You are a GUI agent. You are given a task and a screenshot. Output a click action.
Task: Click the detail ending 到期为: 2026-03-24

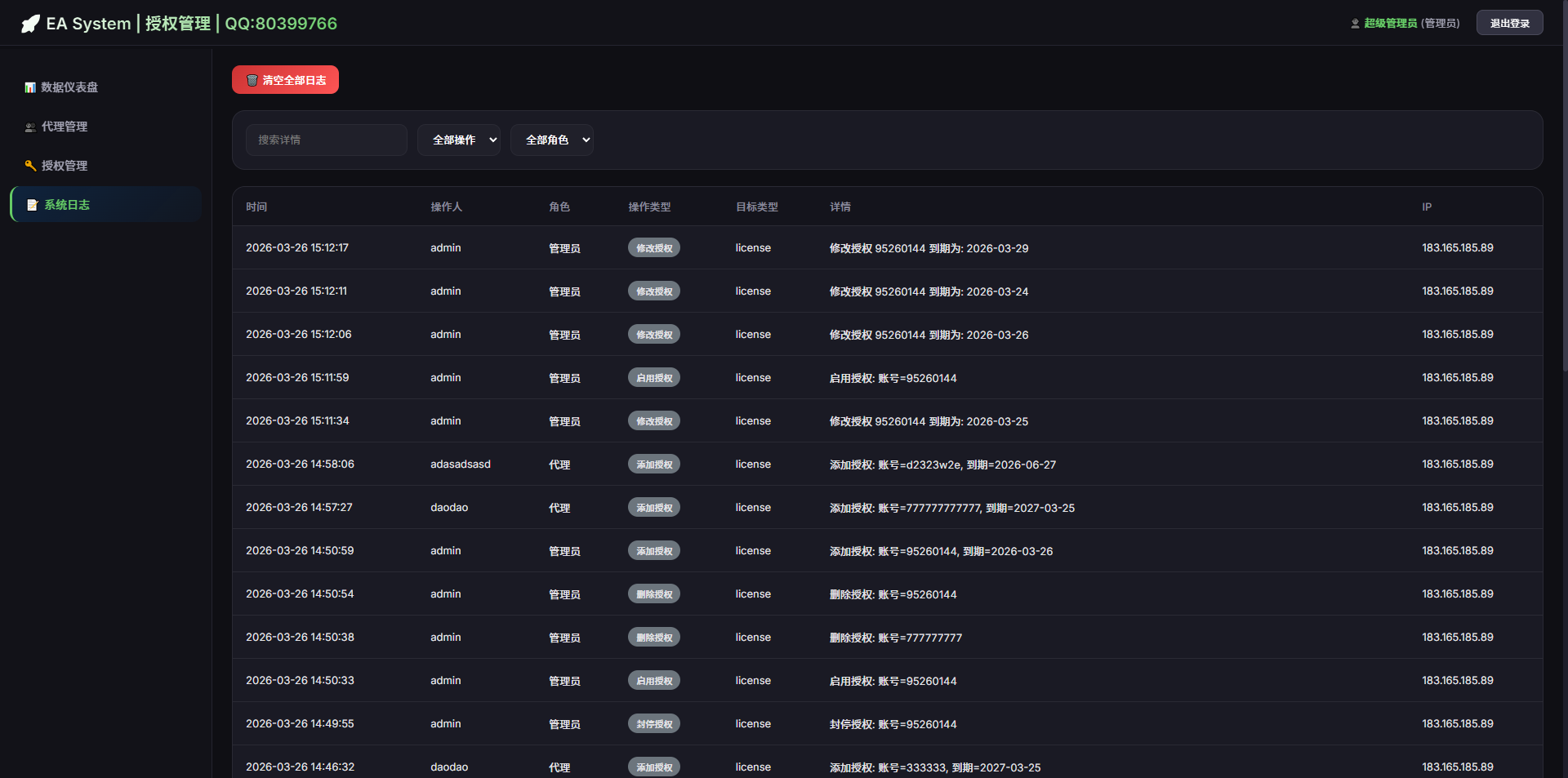click(x=929, y=291)
